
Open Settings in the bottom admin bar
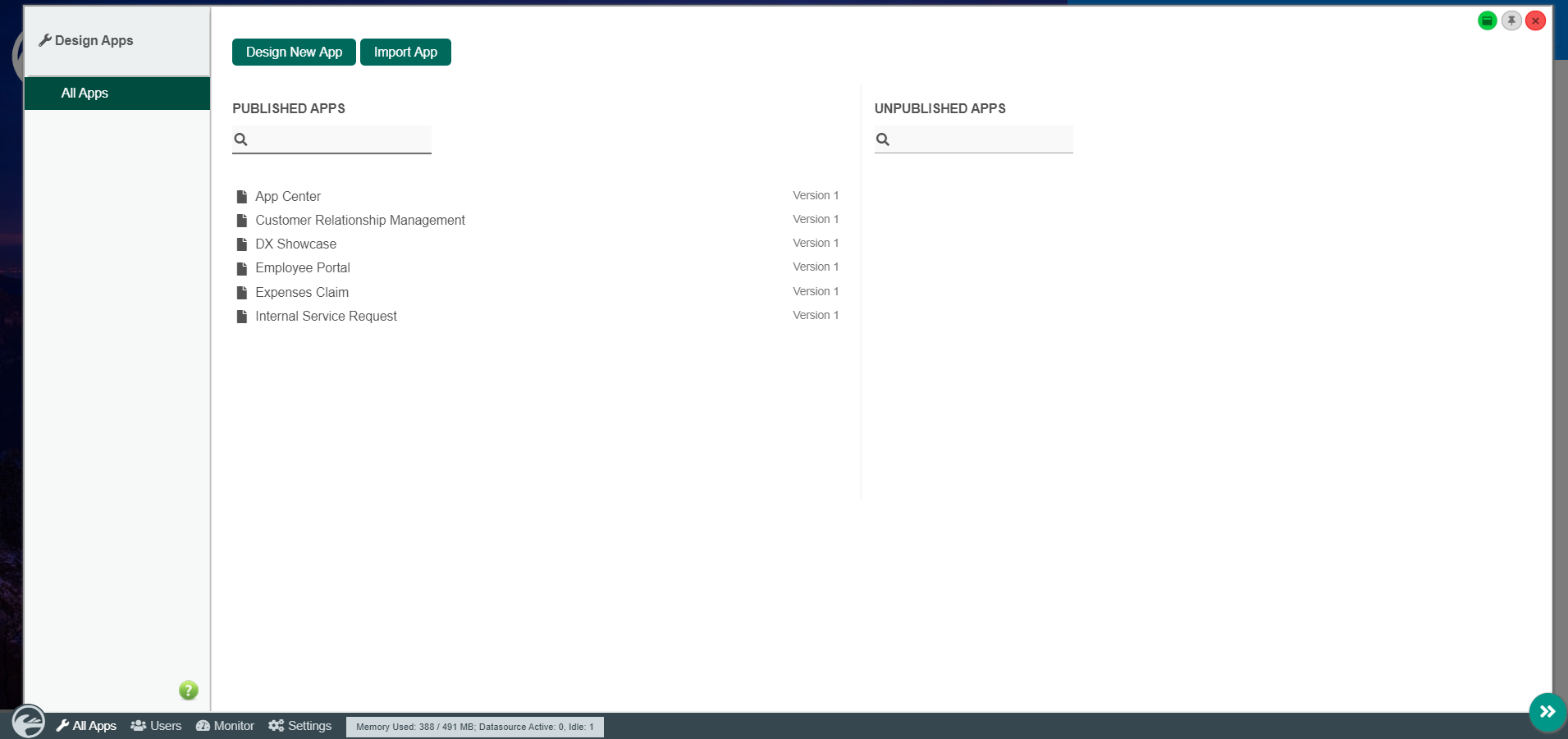(299, 726)
